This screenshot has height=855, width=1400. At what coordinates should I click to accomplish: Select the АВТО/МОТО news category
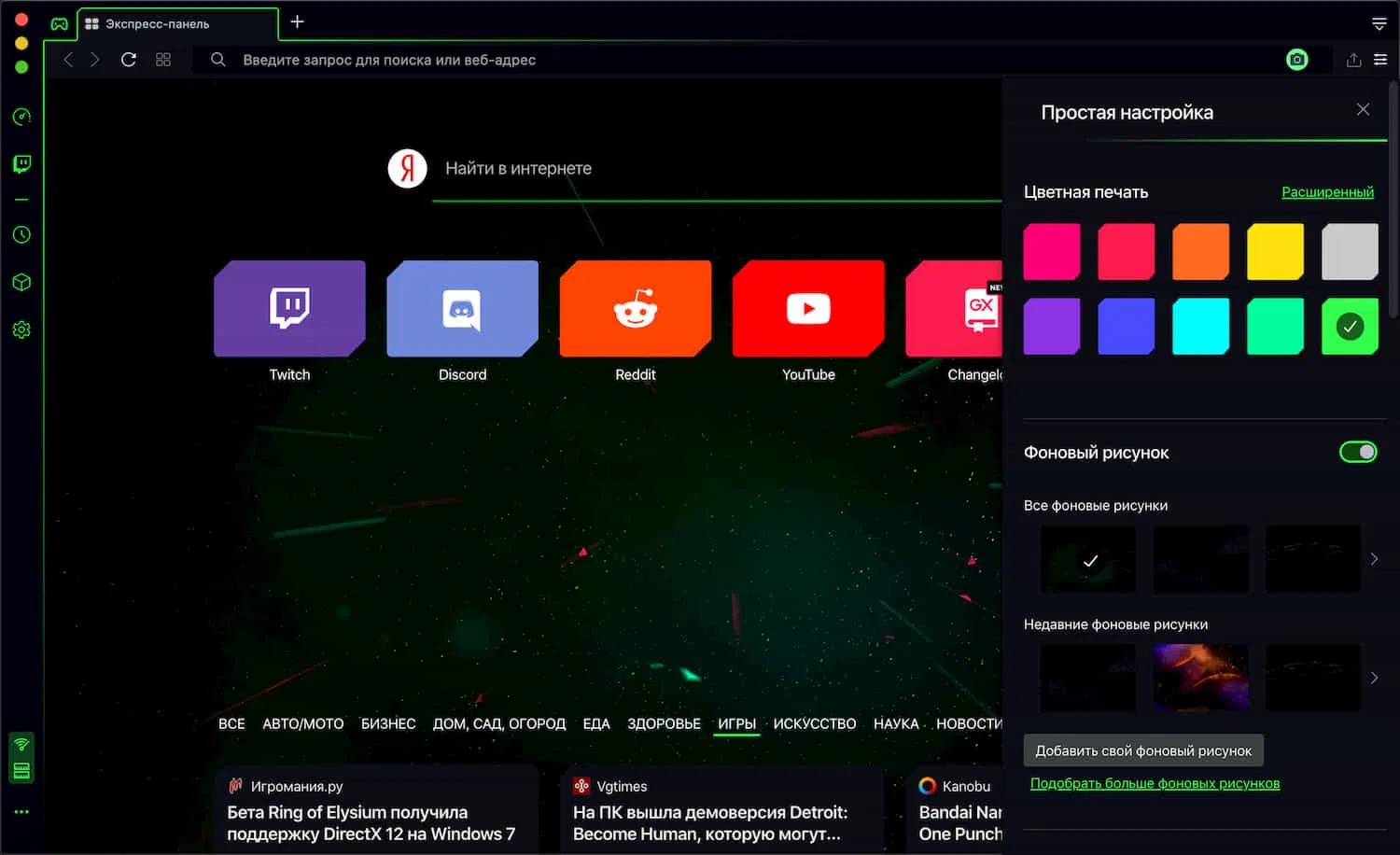click(x=303, y=723)
